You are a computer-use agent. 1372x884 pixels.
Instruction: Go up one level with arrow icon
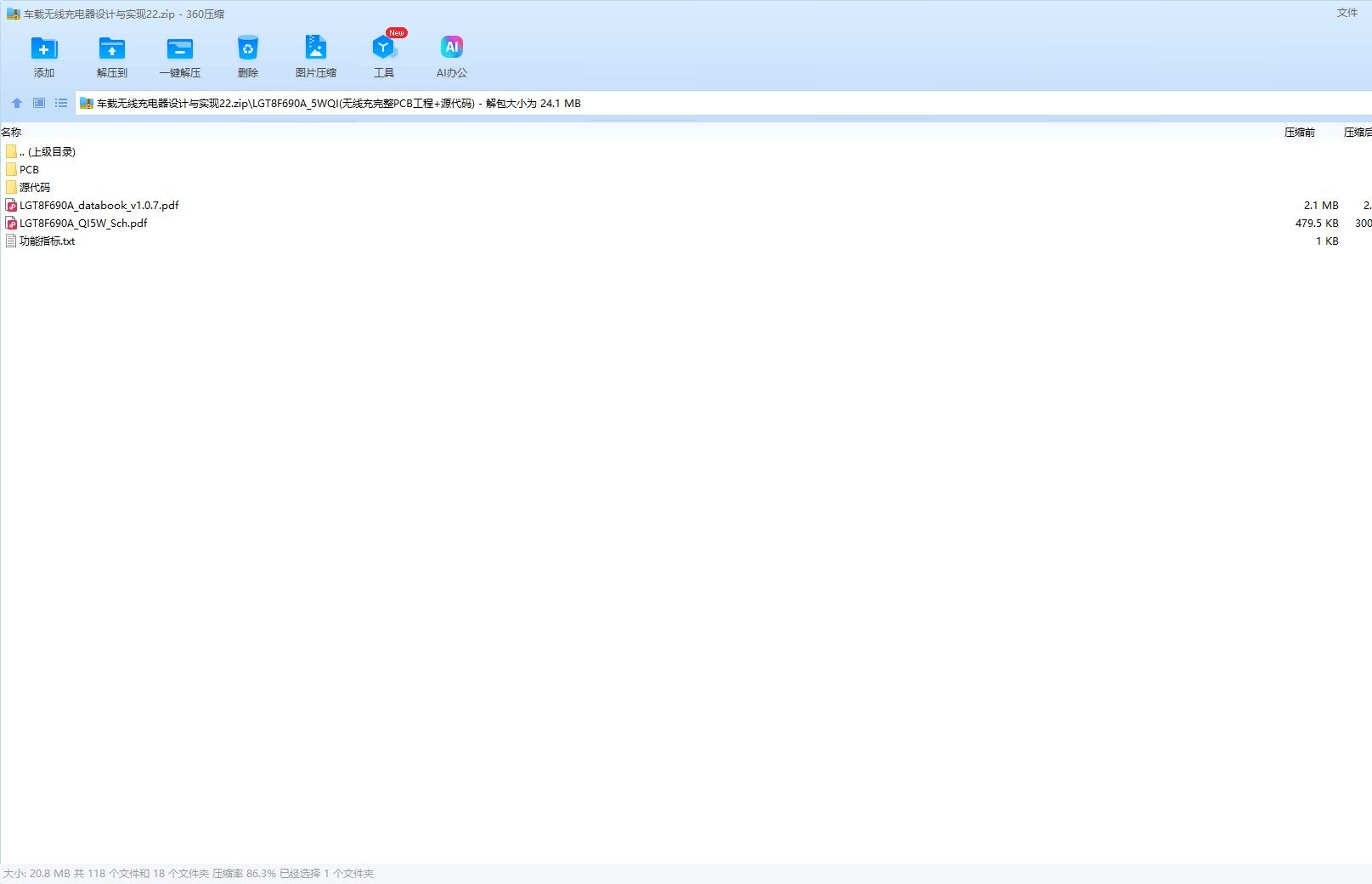point(17,103)
